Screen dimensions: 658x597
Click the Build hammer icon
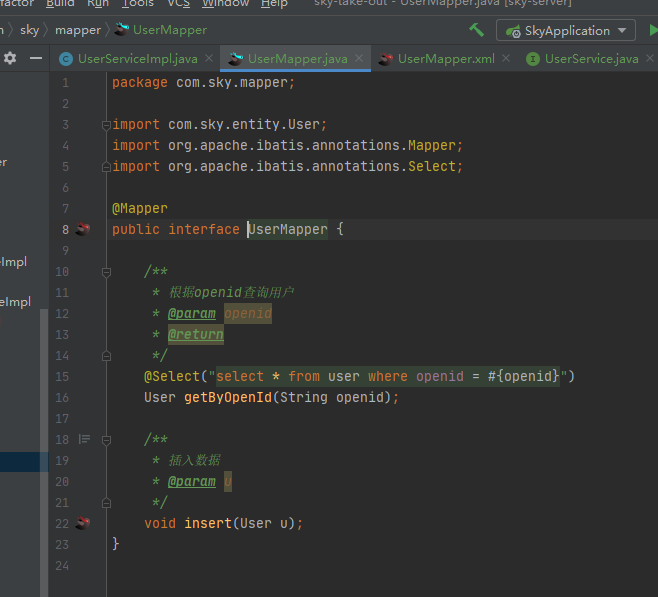click(476, 30)
